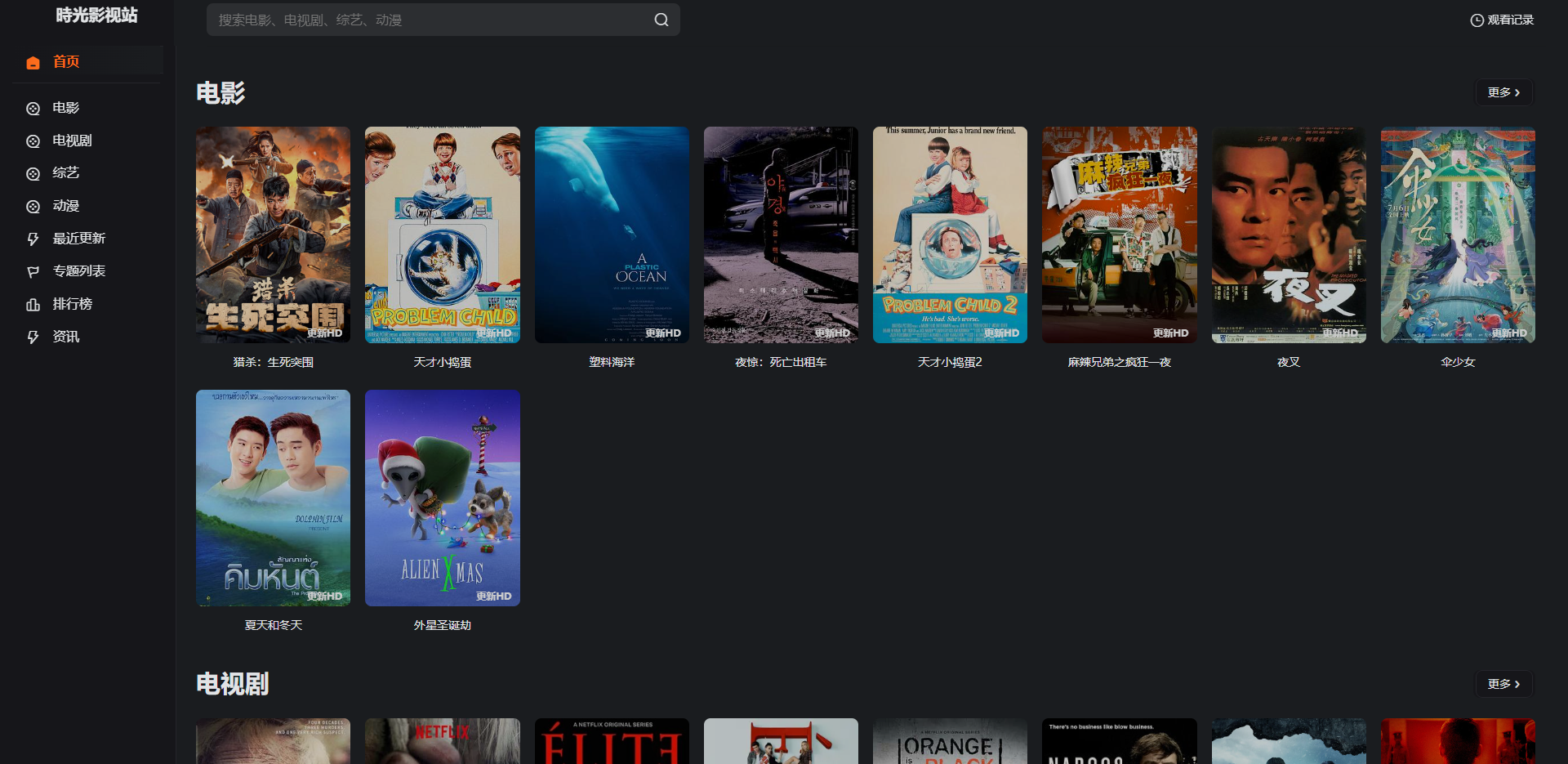The height and width of the screenshot is (764, 1568).
Task: Click the 综艺 sidebar icon
Action: (33, 173)
